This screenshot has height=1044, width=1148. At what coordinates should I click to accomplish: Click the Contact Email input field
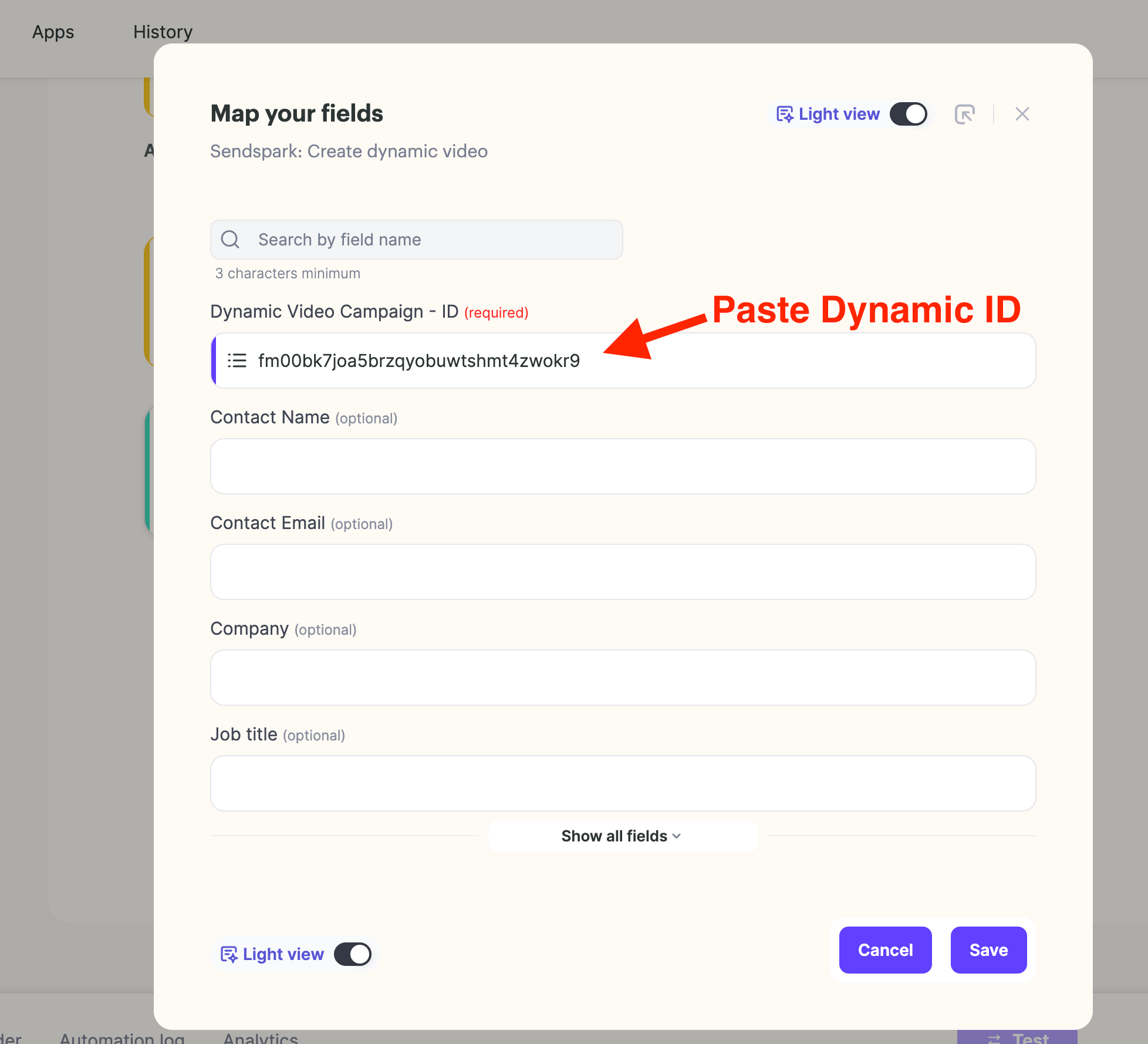tap(623, 572)
